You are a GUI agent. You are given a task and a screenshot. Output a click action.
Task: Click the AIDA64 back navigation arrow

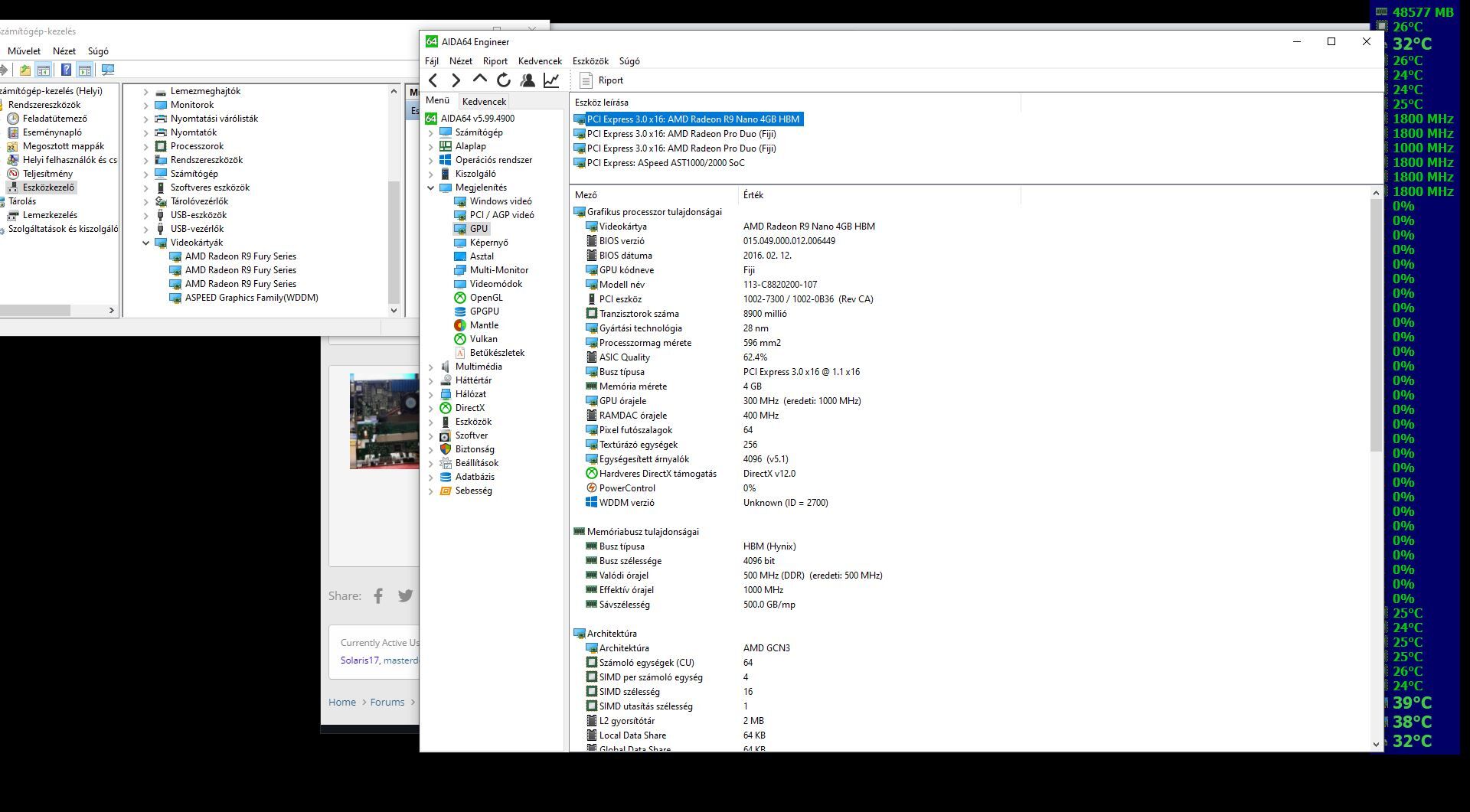click(x=433, y=80)
